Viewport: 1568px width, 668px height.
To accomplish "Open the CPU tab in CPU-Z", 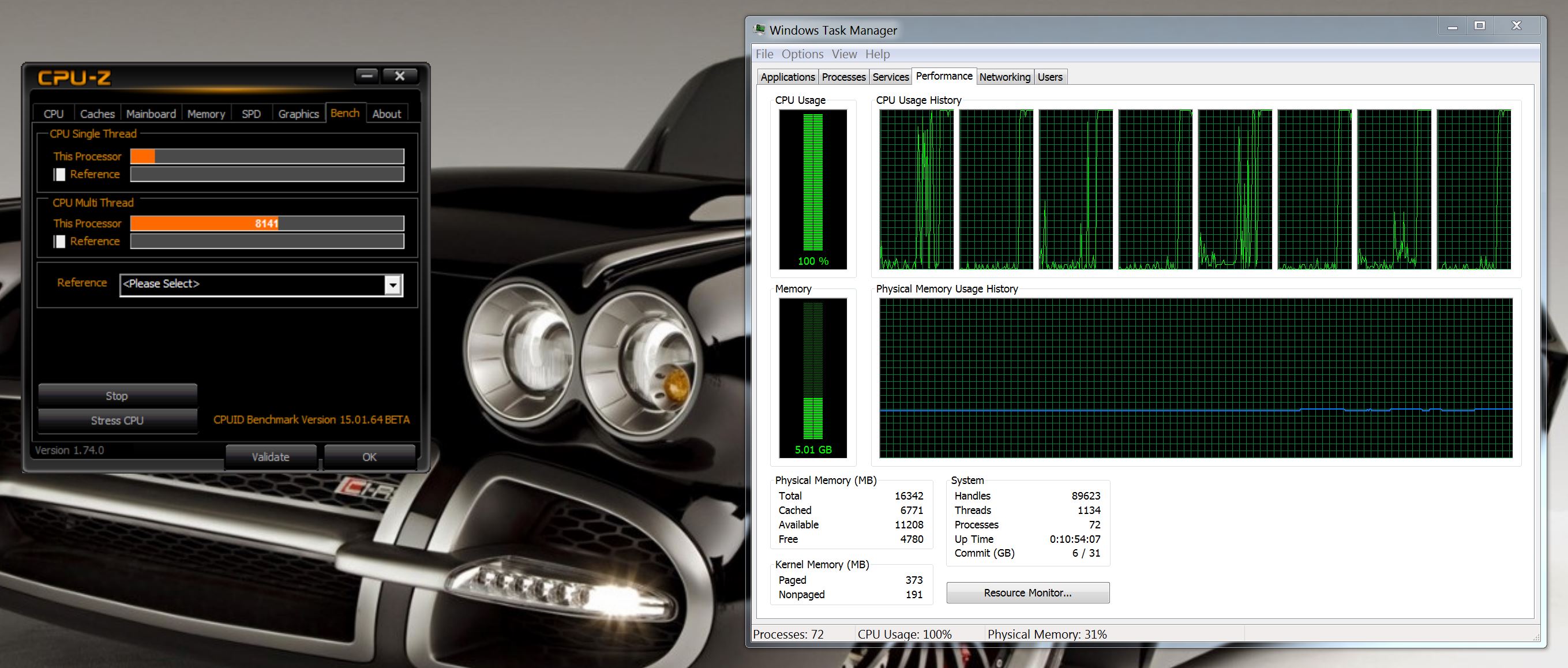I will click(54, 114).
